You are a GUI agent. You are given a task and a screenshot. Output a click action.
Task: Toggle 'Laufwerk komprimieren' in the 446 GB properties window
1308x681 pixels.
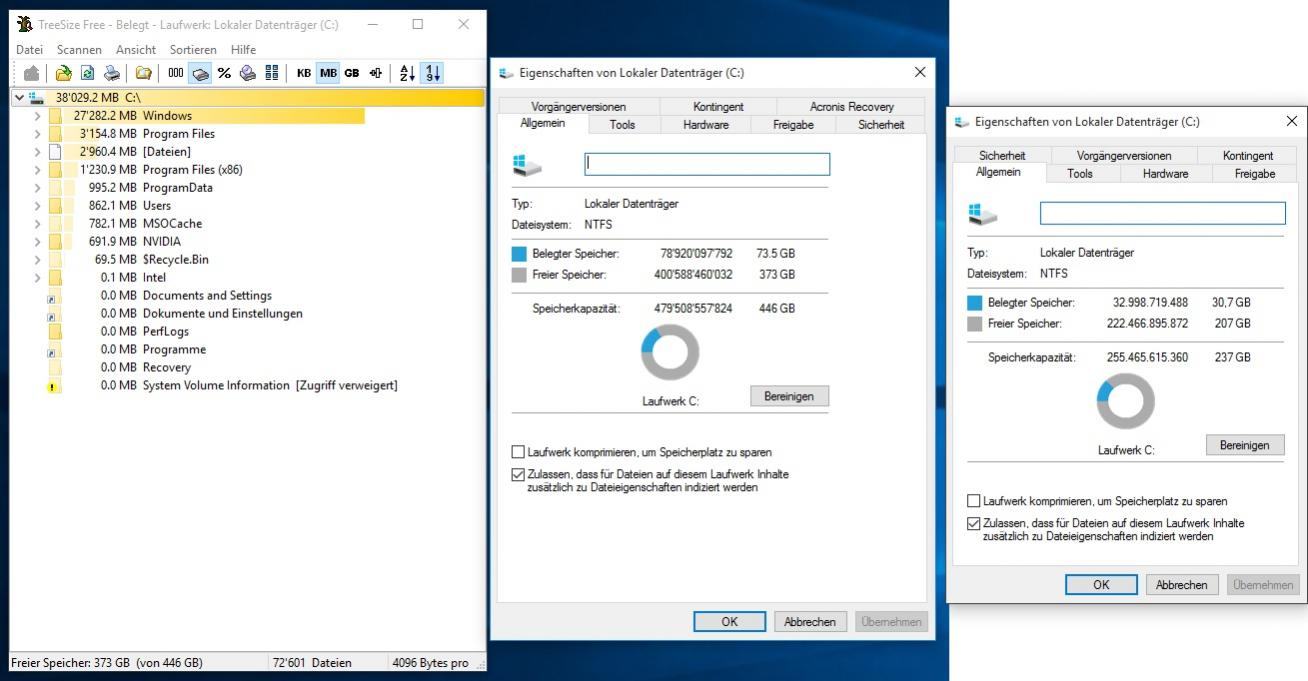click(x=518, y=452)
